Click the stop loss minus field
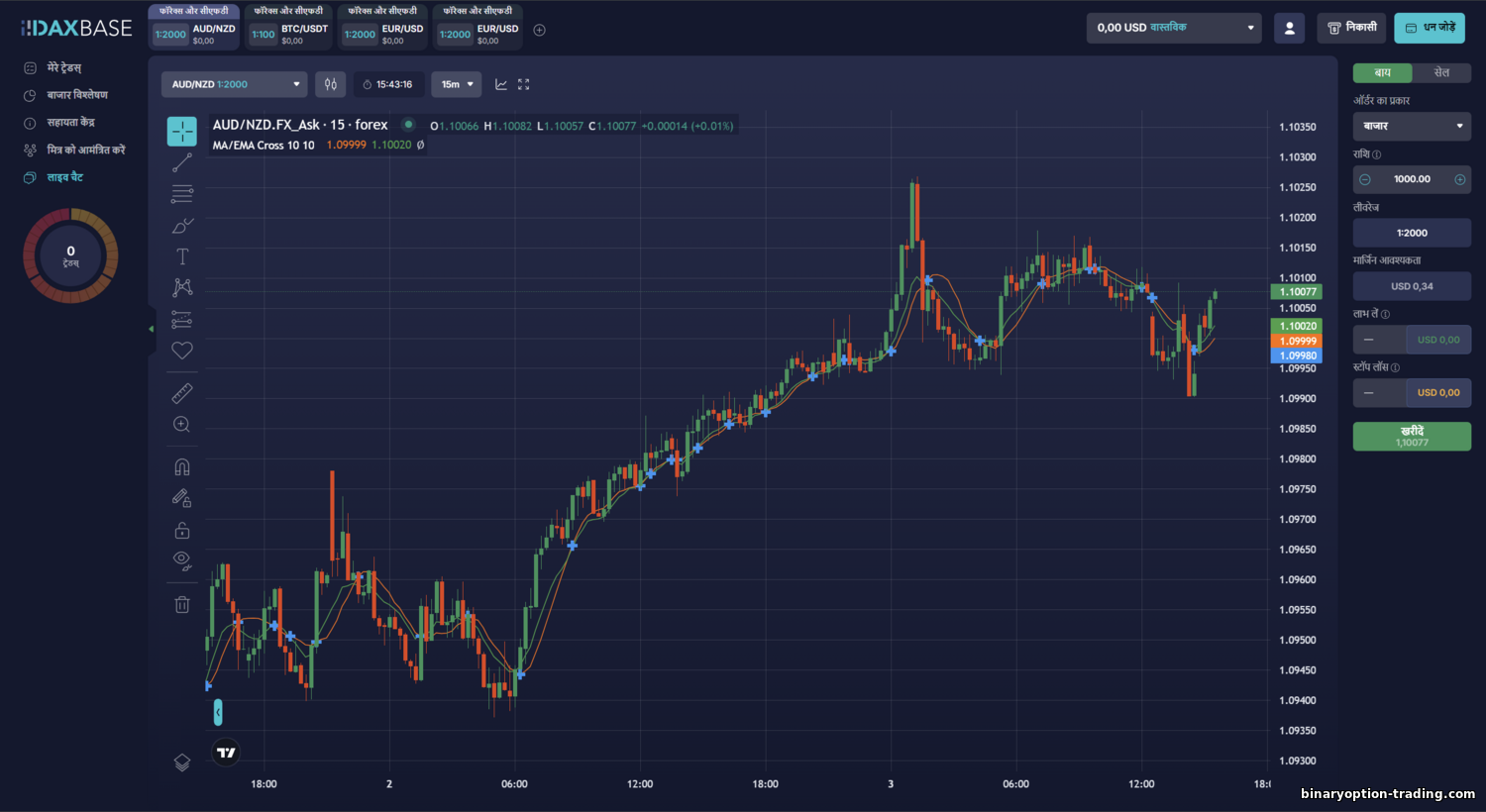The height and width of the screenshot is (812, 1486). click(x=1379, y=393)
